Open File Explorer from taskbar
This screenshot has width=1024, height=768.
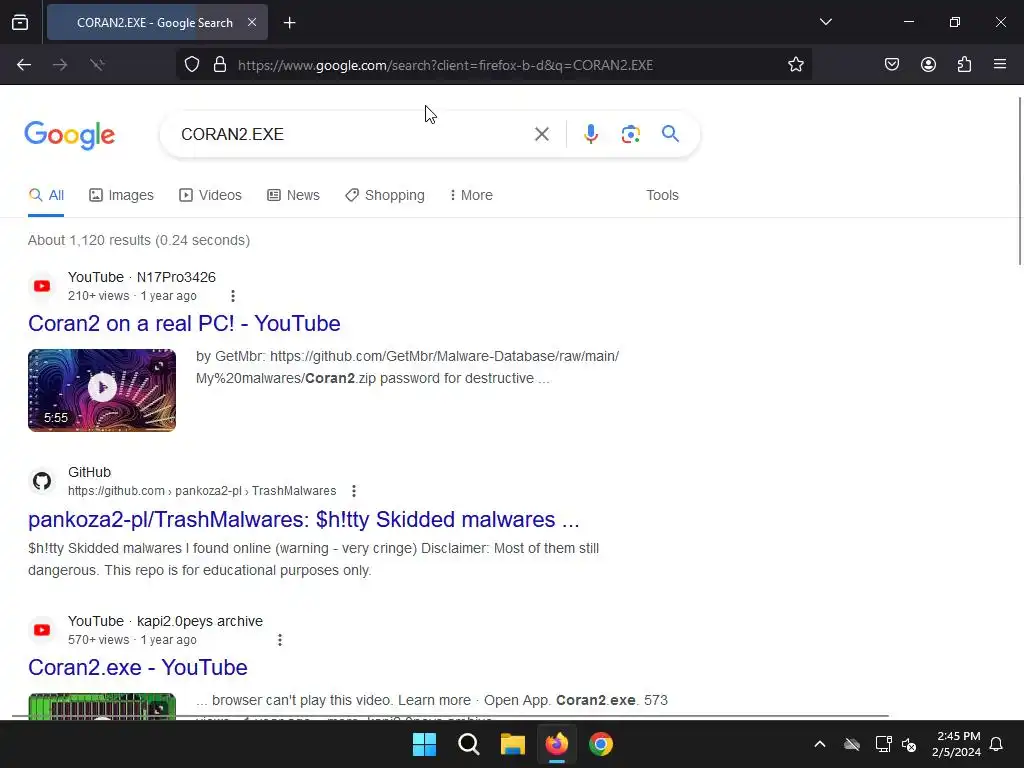(x=513, y=744)
